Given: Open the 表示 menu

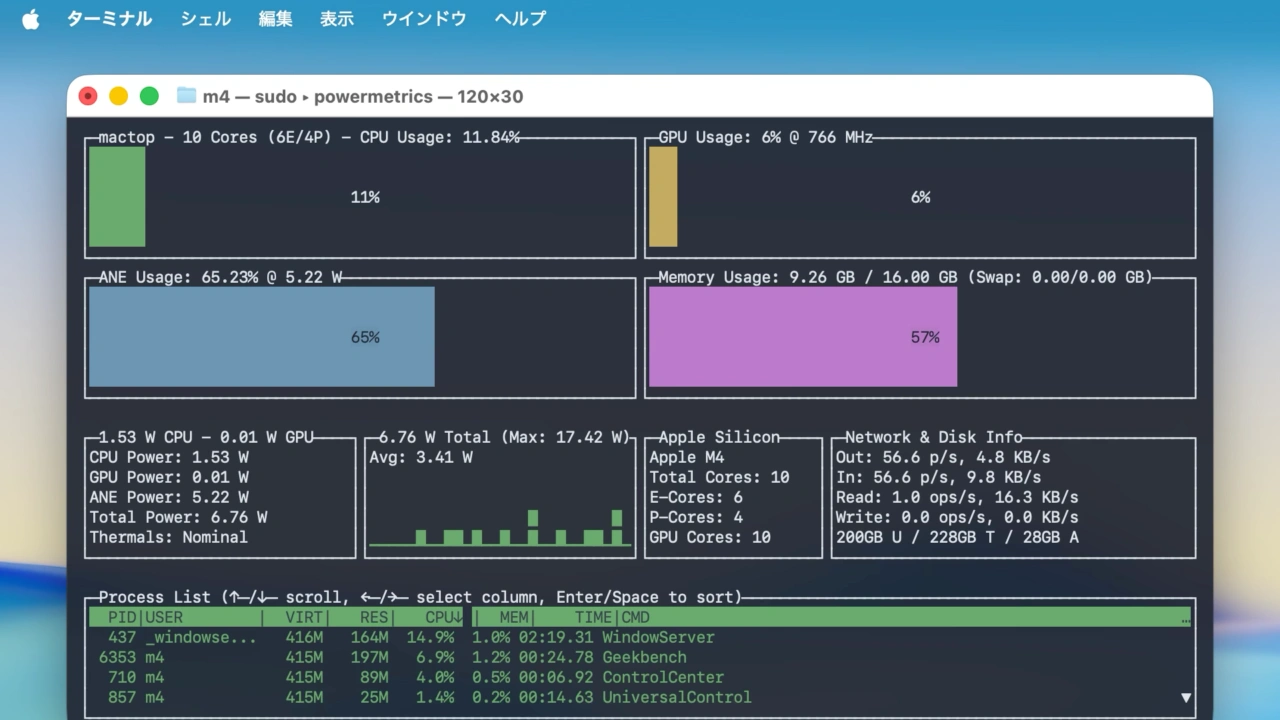Looking at the screenshot, I should (337, 18).
